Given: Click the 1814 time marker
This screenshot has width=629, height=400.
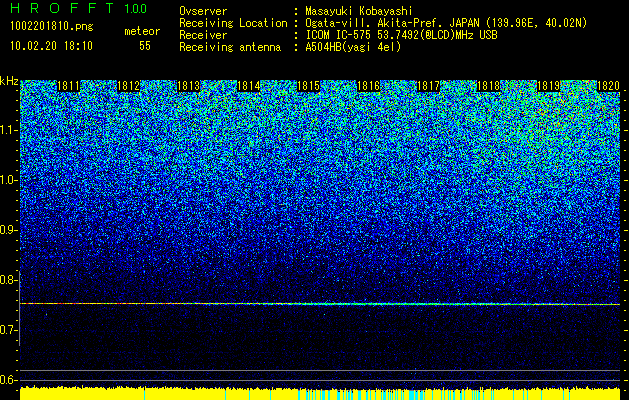Looking at the screenshot, I should pyautogui.click(x=249, y=86).
